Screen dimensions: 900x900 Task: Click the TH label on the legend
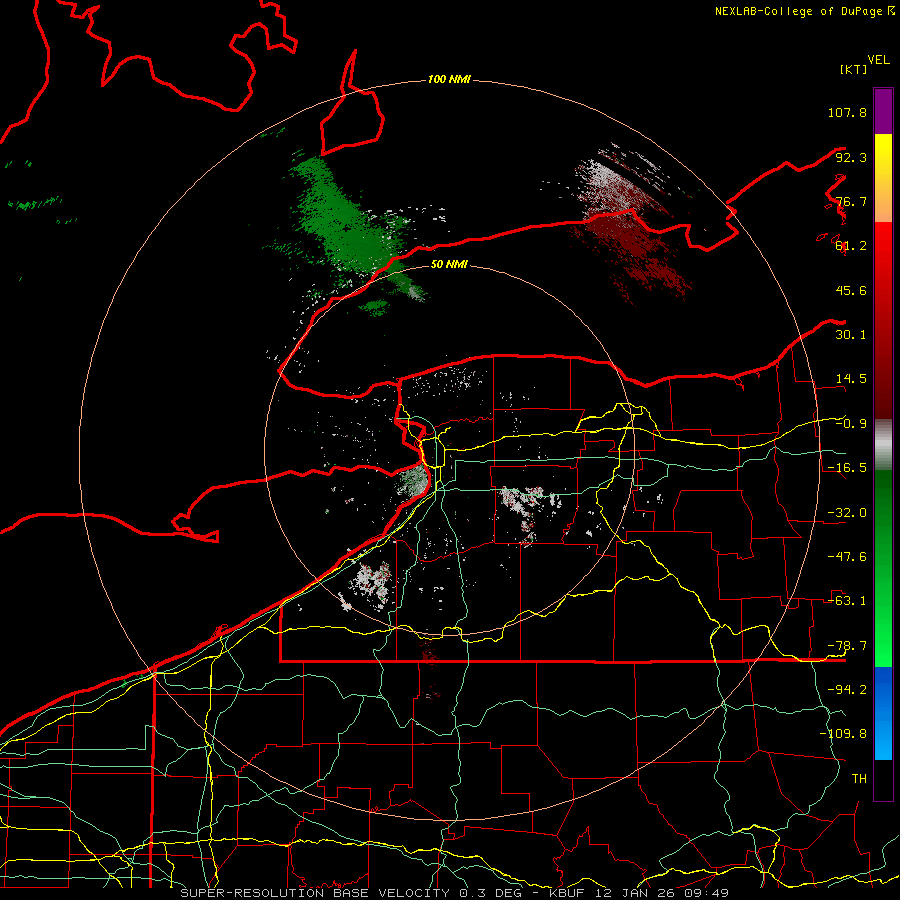pyautogui.click(x=859, y=779)
